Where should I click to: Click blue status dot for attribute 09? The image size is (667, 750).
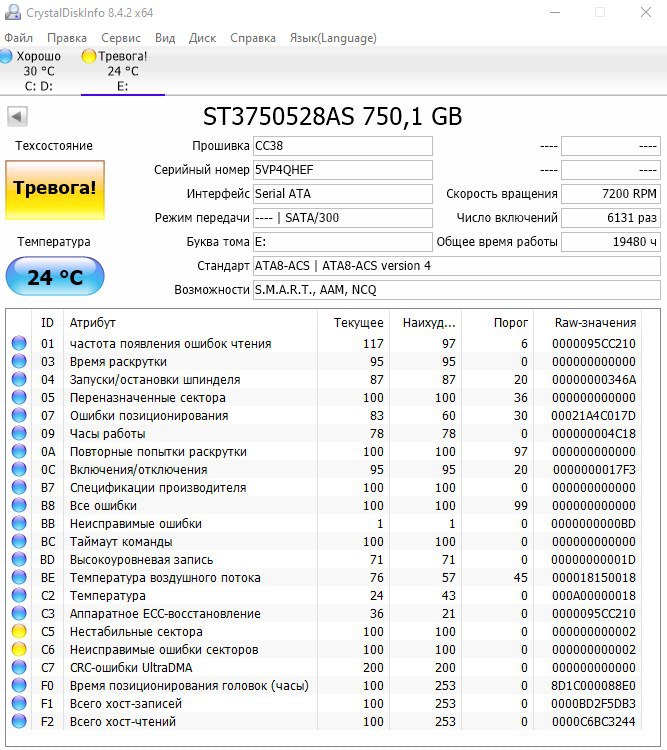[19, 433]
